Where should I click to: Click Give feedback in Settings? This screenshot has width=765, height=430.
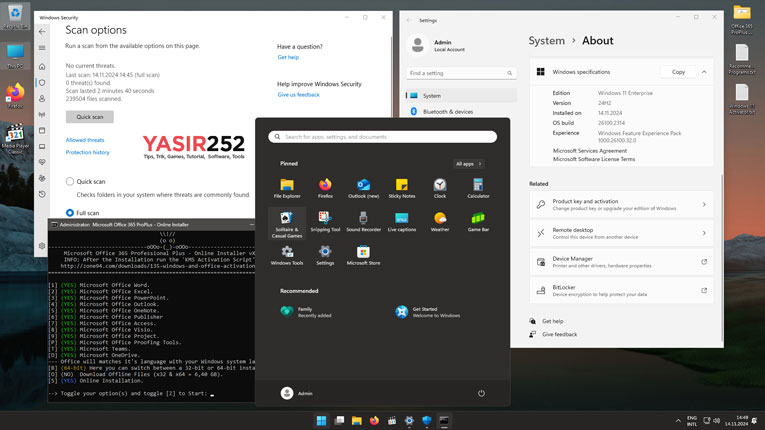(x=560, y=334)
